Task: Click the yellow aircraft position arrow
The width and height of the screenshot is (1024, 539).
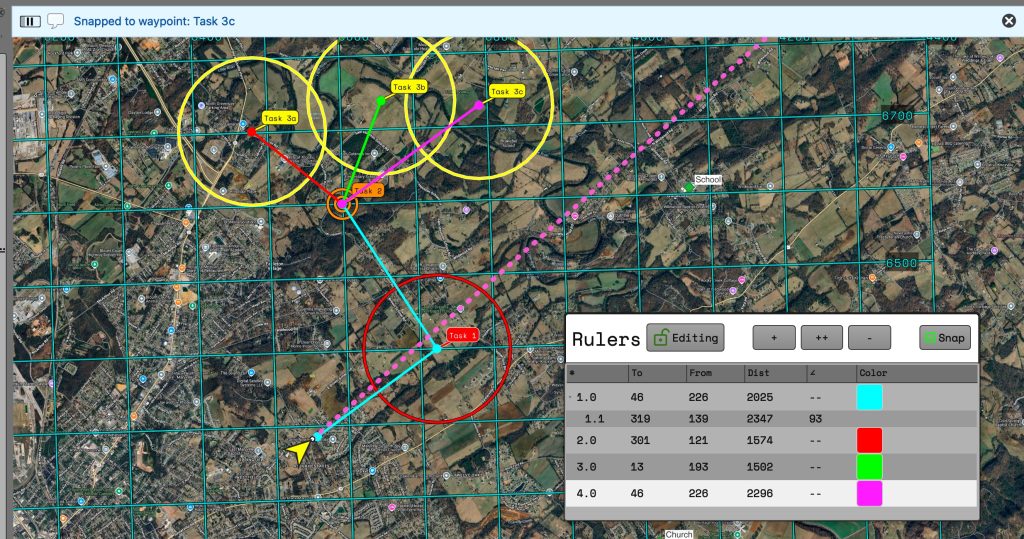Action: (298, 451)
